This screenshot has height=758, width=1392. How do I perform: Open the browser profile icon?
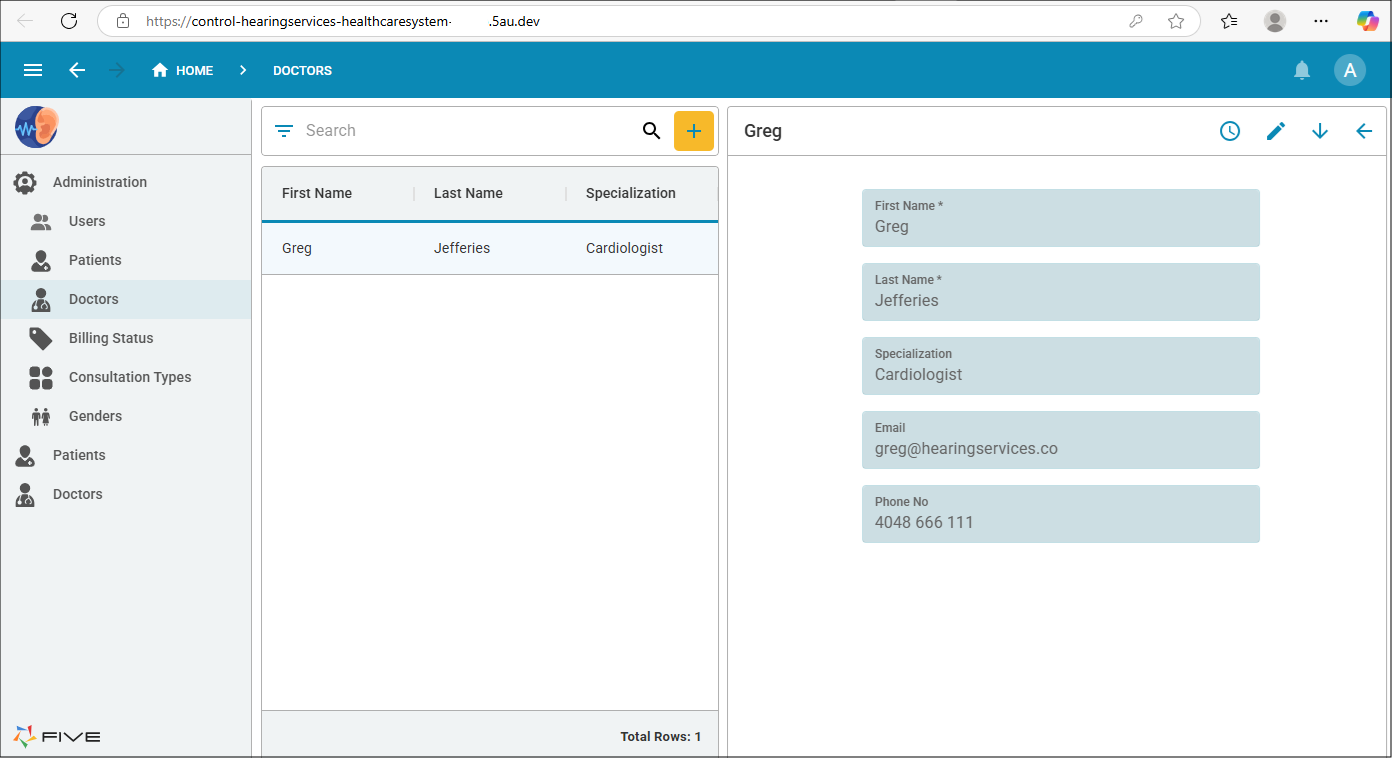pyautogui.click(x=1275, y=21)
